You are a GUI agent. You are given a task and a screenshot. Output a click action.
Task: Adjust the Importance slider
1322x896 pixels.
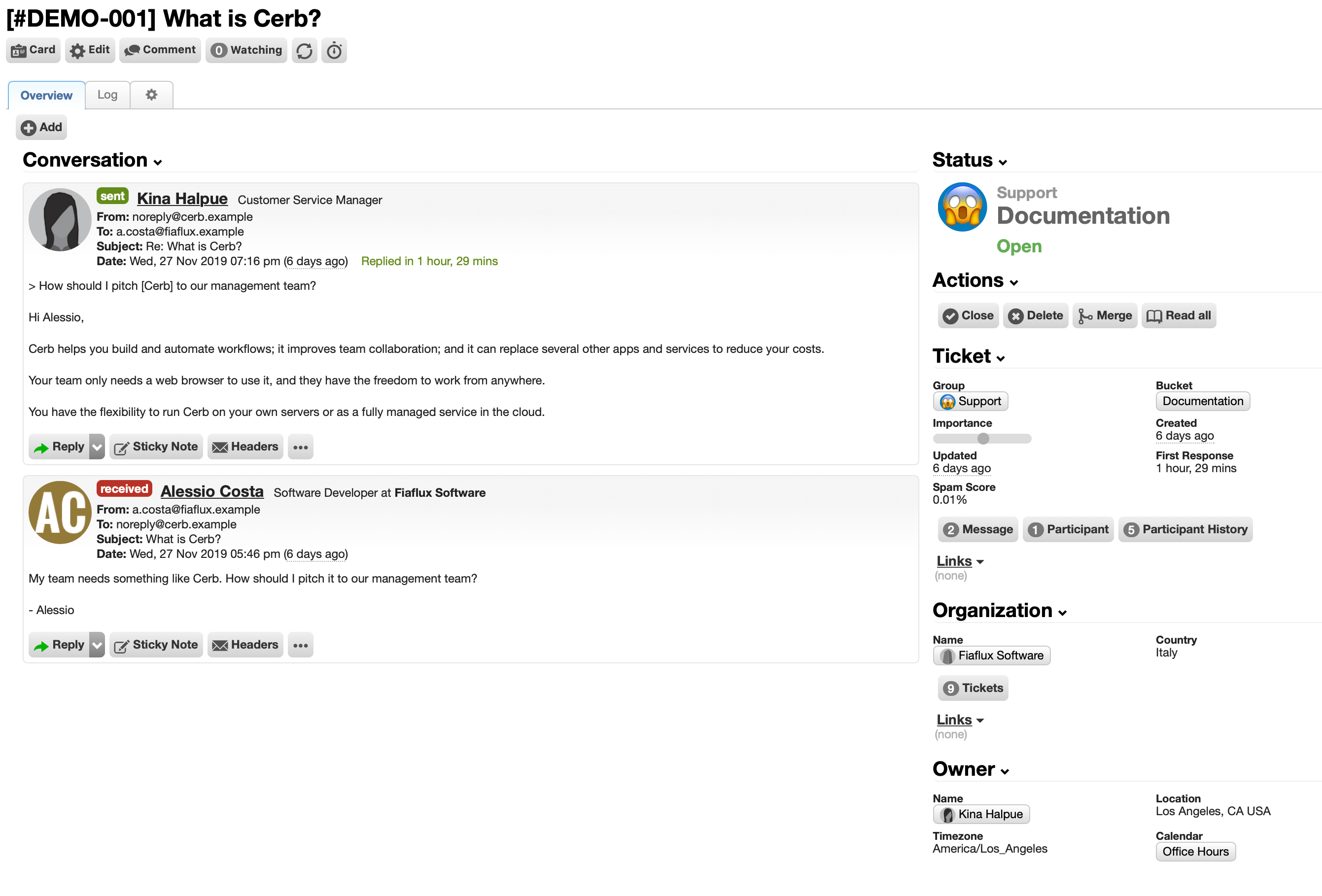point(982,438)
